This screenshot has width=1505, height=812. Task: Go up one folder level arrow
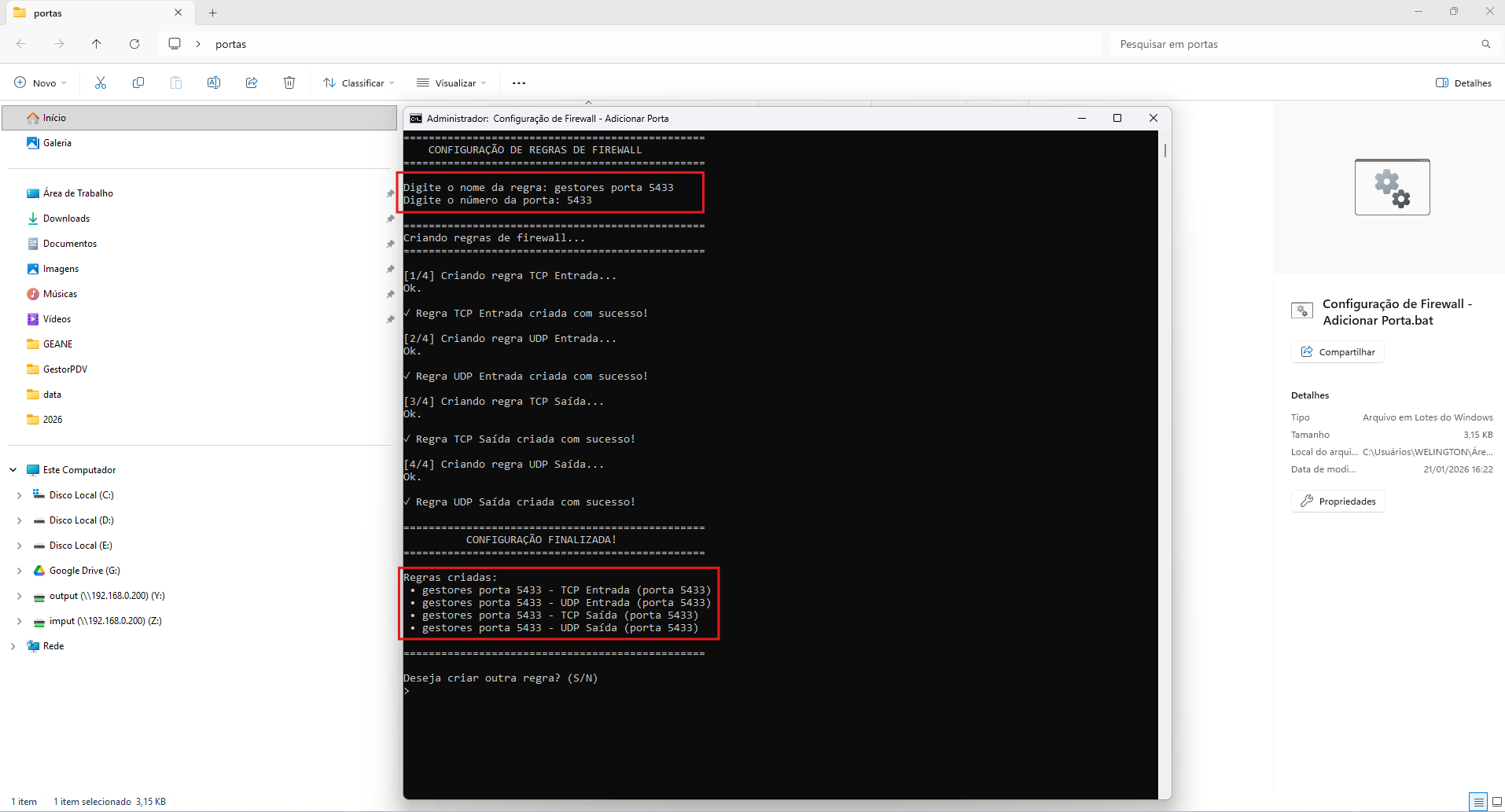pos(97,44)
